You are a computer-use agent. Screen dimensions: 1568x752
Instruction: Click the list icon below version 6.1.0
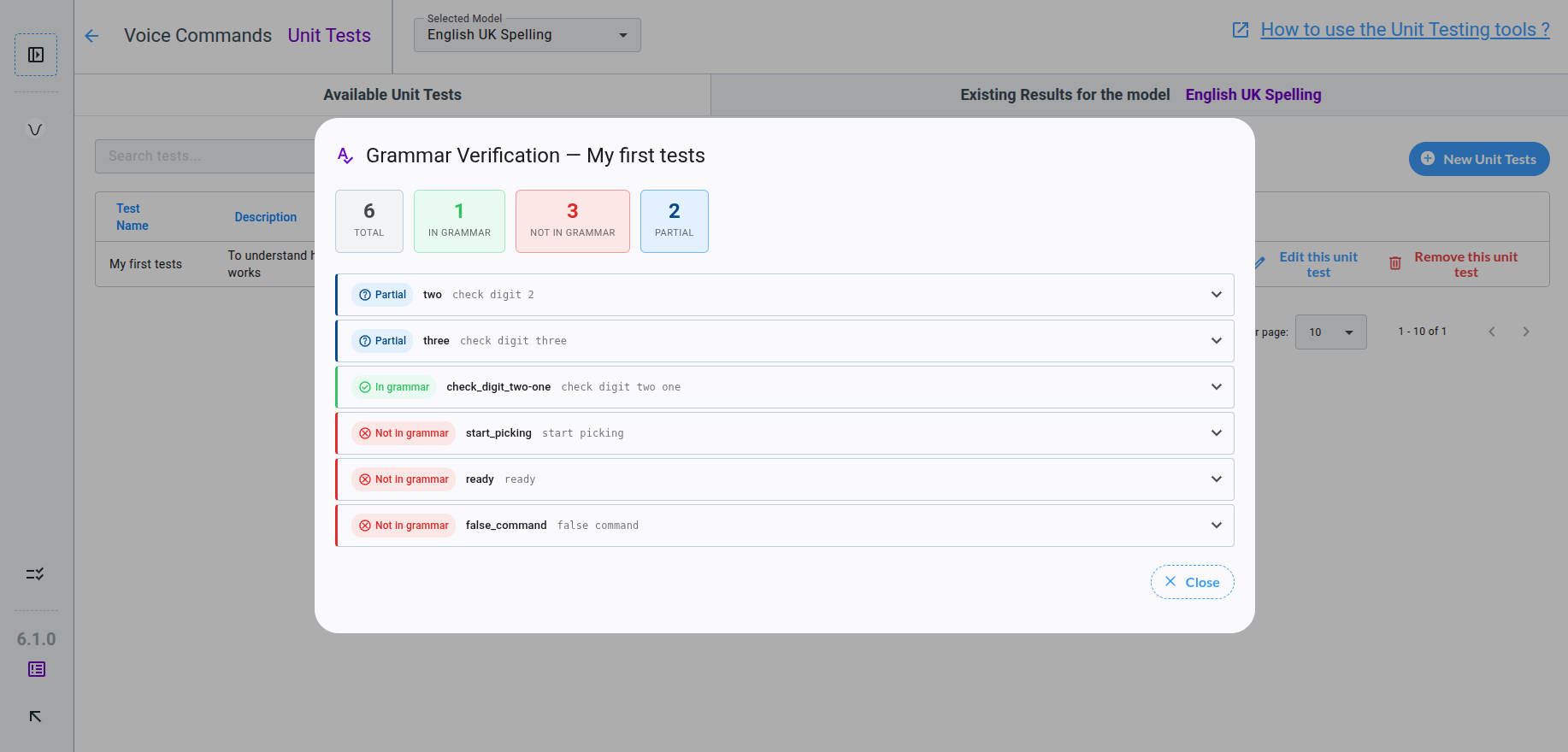pyautogui.click(x=37, y=669)
